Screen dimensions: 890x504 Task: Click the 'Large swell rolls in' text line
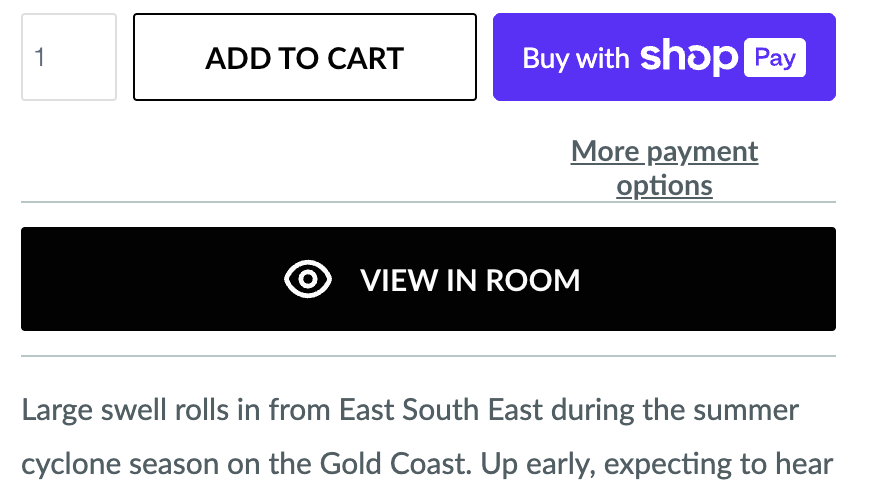point(120,411)
